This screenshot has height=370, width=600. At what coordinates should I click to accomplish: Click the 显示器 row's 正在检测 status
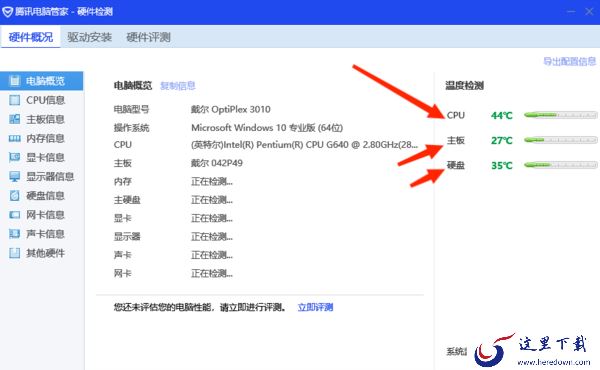(212, 236)
